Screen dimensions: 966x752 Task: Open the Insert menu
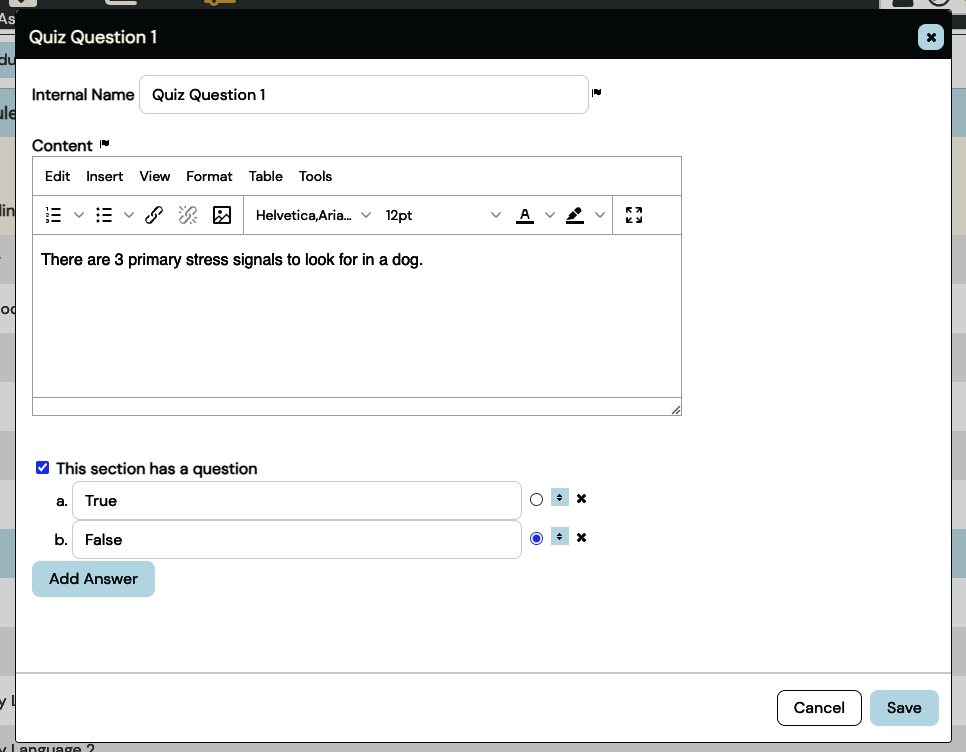click(104, 176)
